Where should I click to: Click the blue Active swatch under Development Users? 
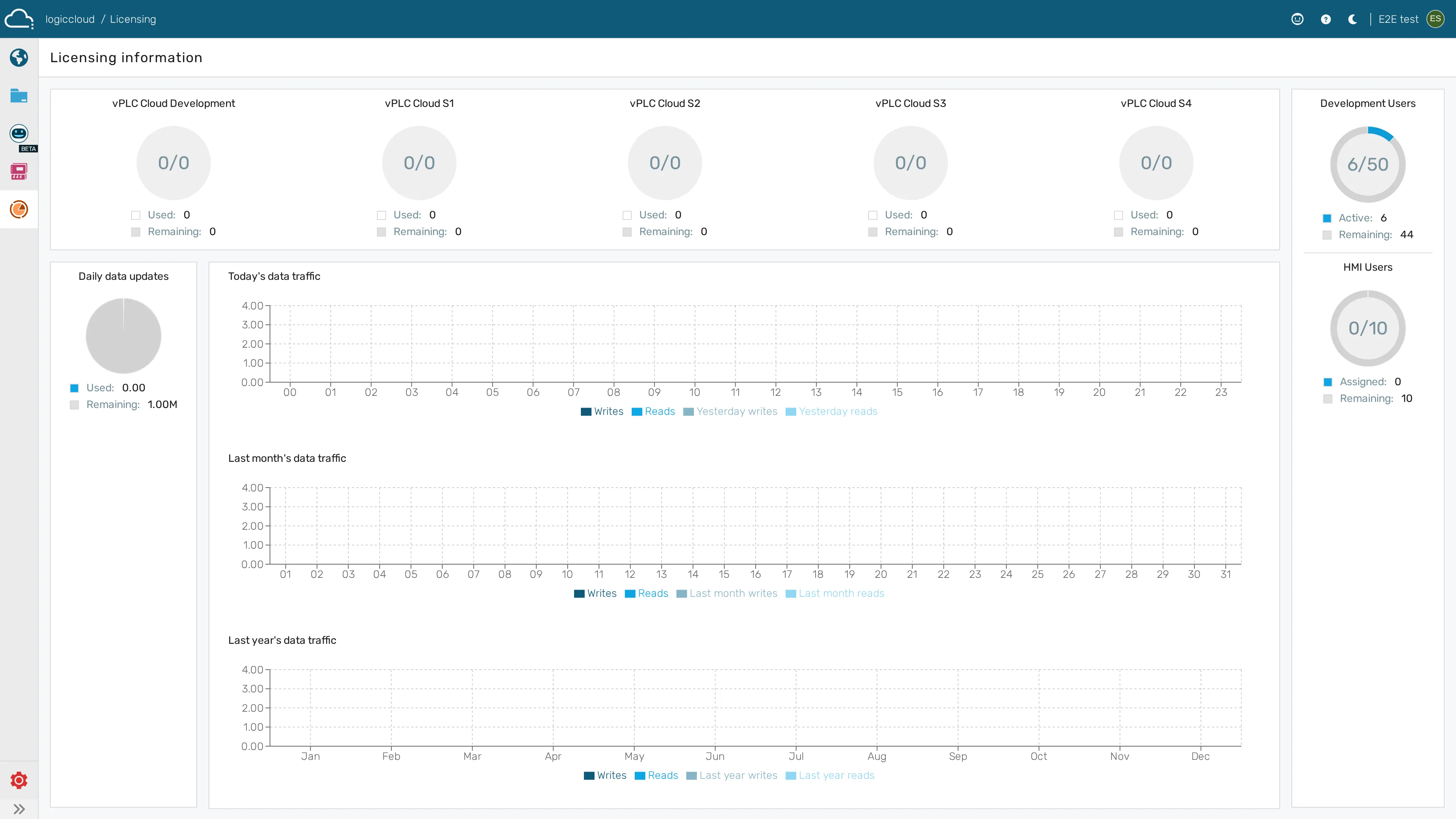coord(1327,218)
